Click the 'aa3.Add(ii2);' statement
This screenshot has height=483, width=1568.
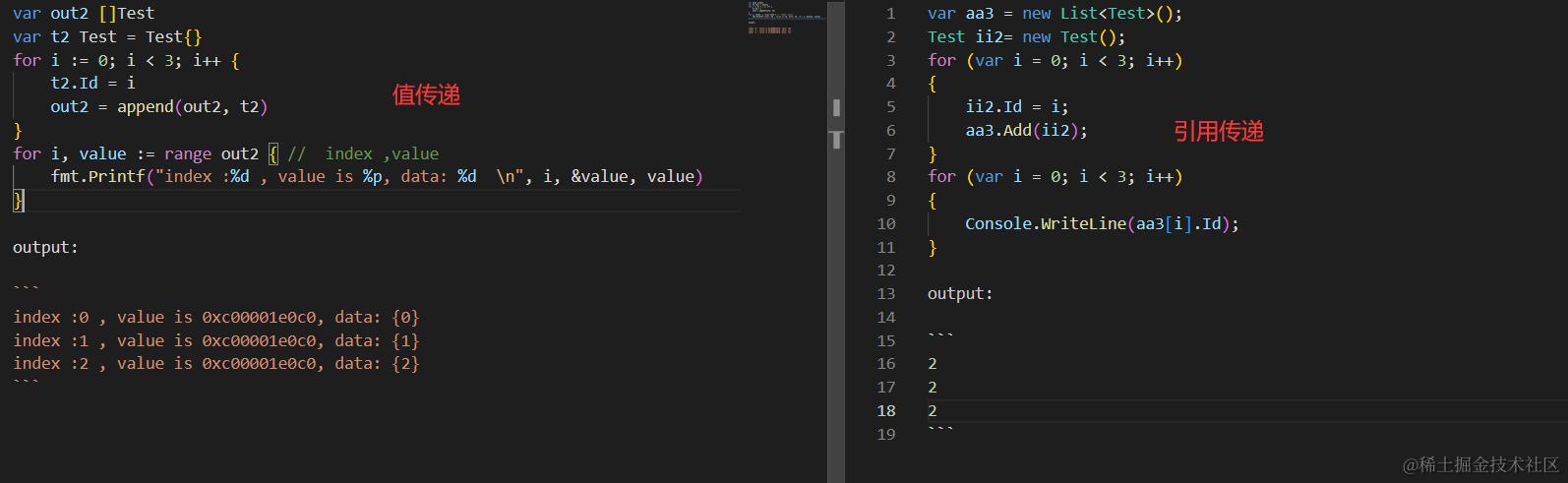[x=1026, y=130]
